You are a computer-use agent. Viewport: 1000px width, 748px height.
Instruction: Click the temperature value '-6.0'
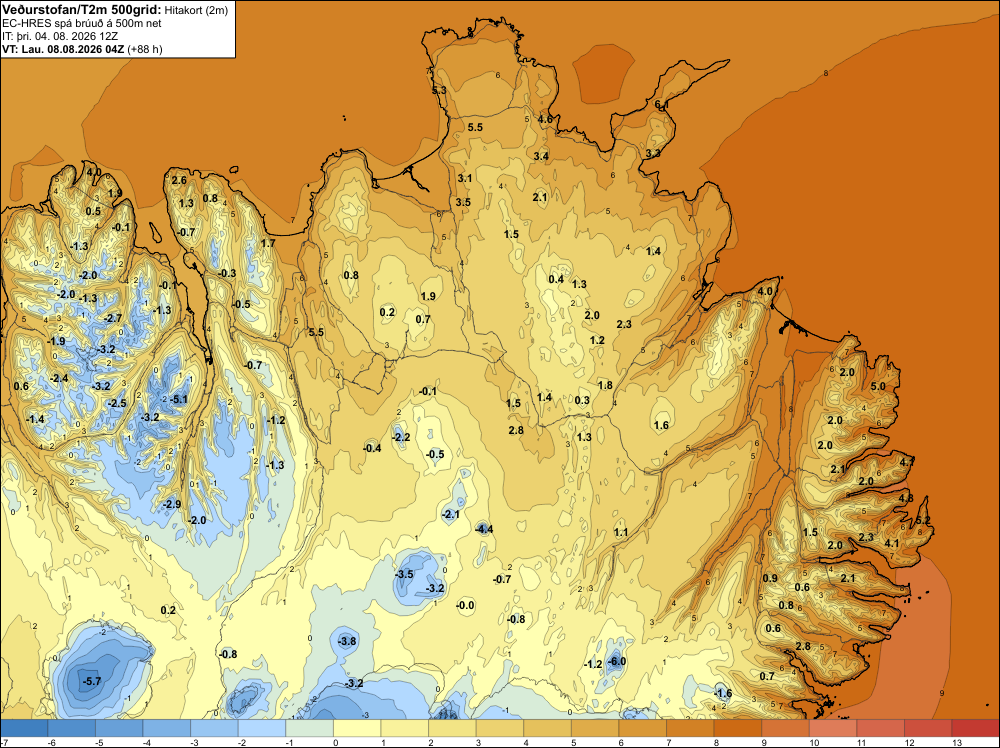(x=617, y=662)
